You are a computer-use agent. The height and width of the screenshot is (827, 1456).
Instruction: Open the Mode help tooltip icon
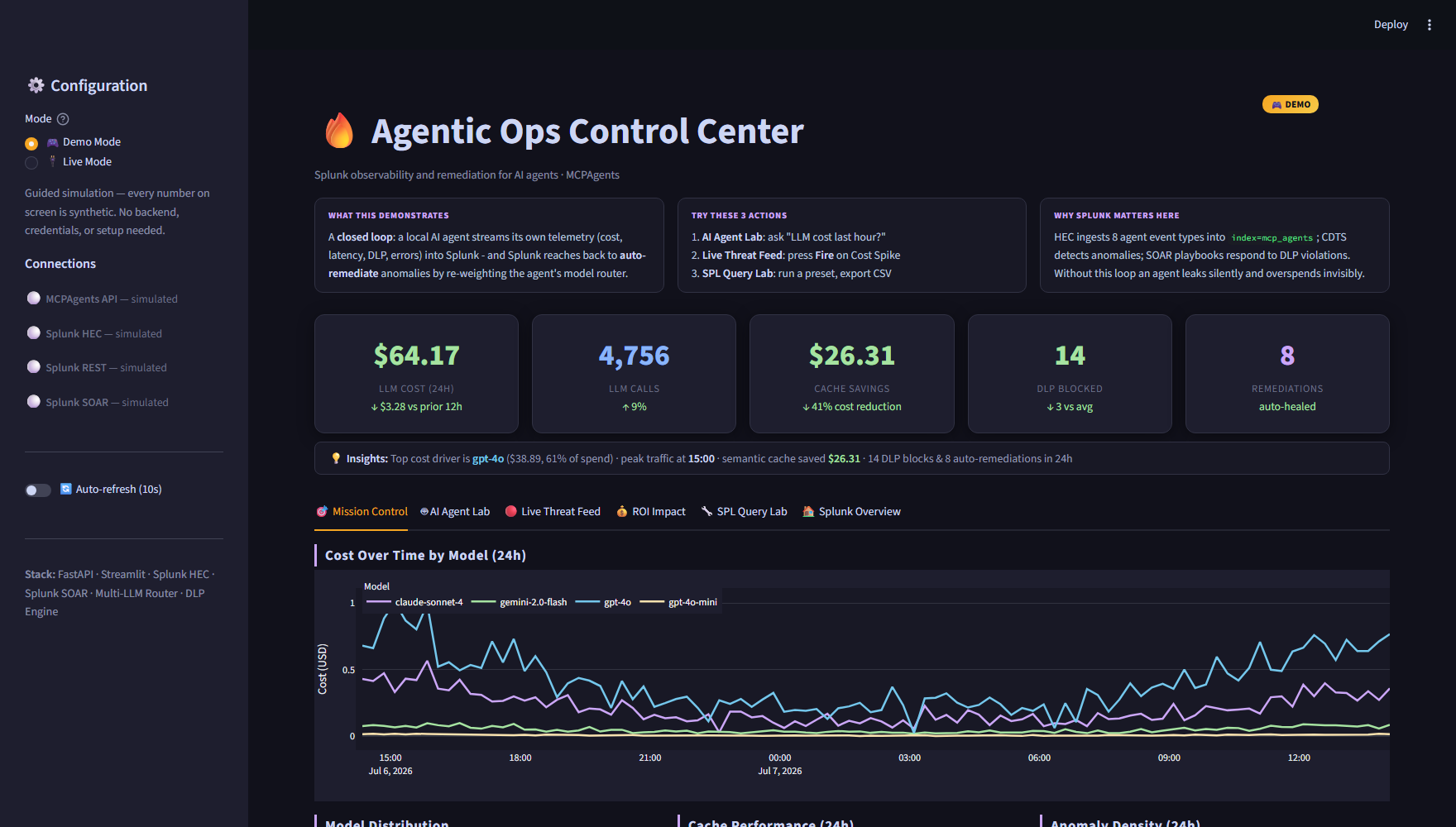tap(63, 119)
